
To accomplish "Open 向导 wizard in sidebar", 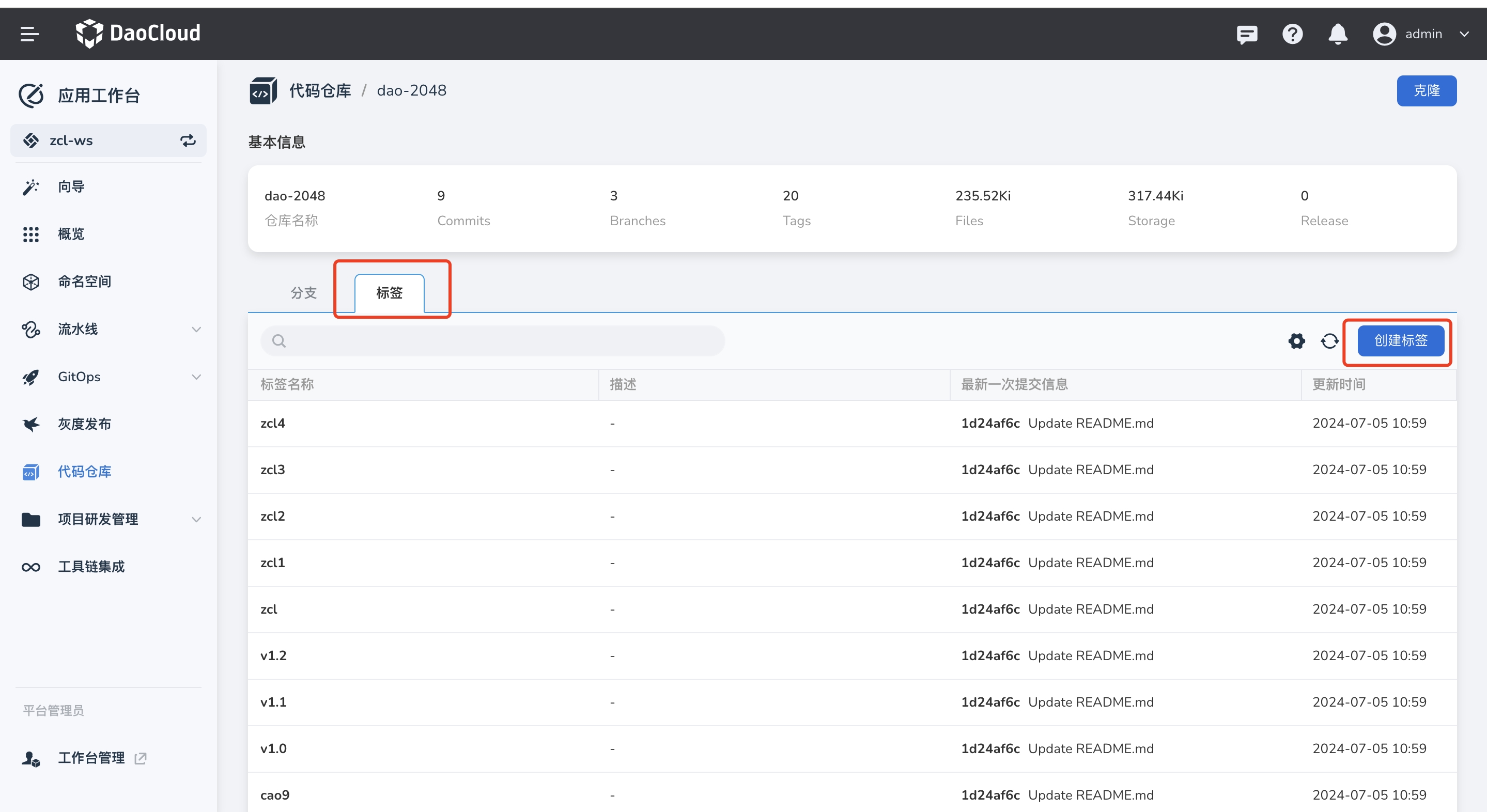I will [71, 186].
